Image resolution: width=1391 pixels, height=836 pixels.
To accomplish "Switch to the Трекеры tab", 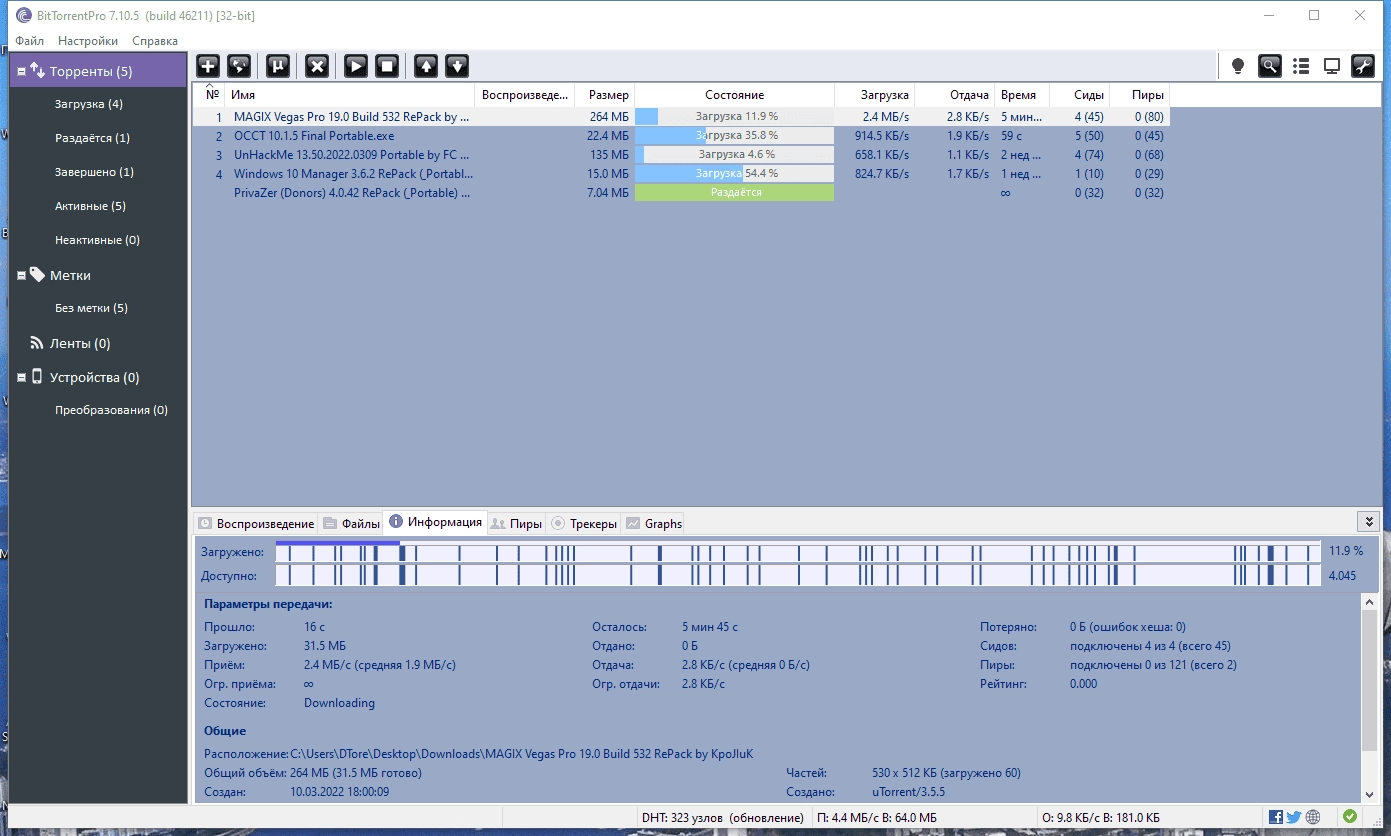I will click(584, 523).
